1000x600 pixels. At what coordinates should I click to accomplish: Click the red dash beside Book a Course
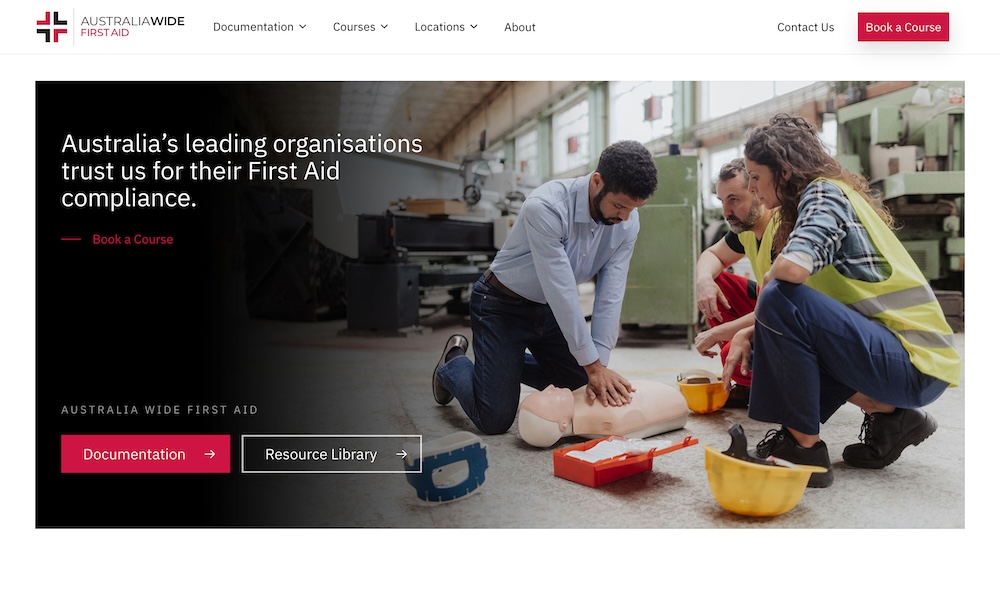click(71, 239)
